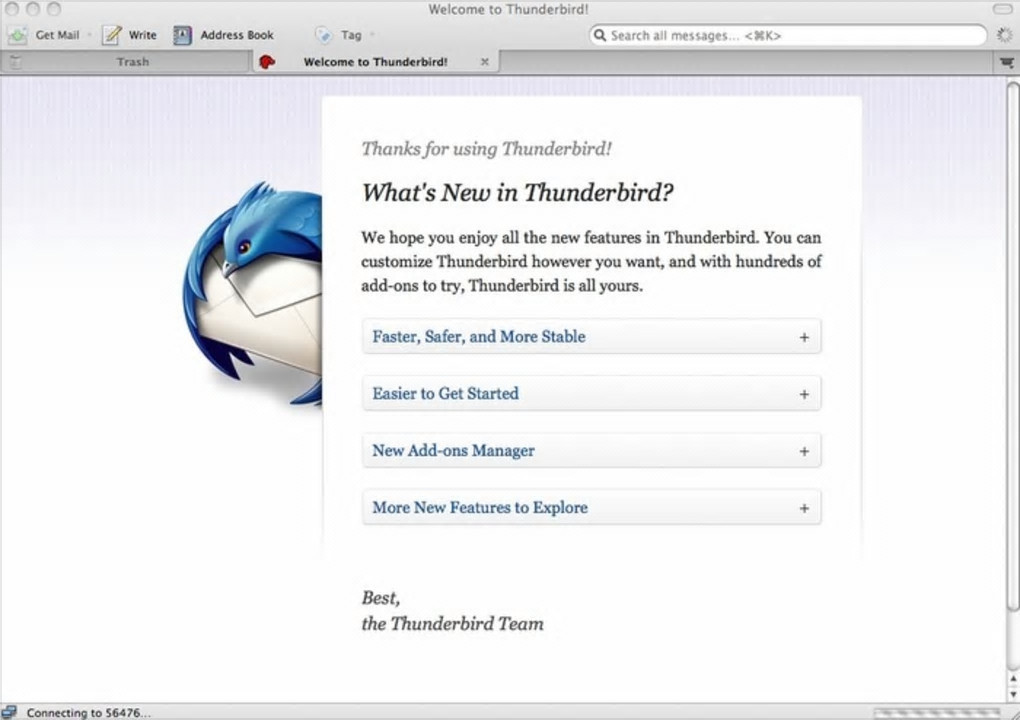Click plus sign beside Easier to Get Started
1020x720 pixels.
point(804,394)
